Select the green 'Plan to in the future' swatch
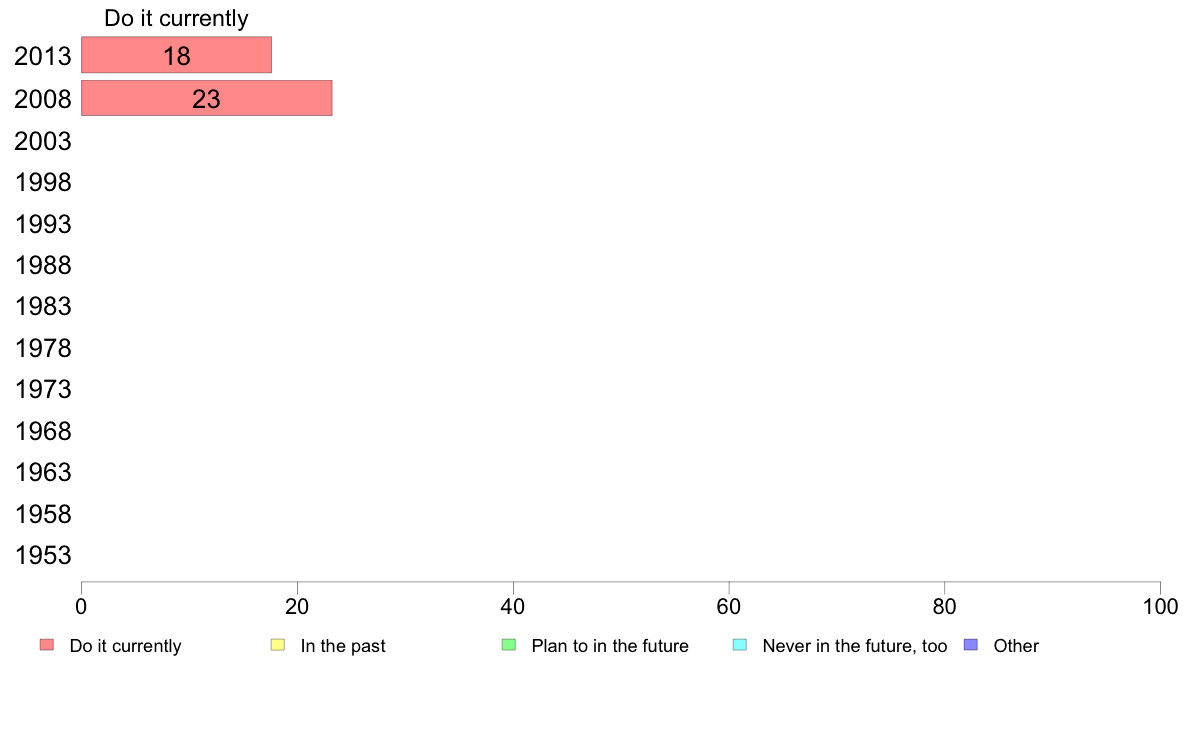This screenshot has width=1188, height=736. (x=509, y=645)
